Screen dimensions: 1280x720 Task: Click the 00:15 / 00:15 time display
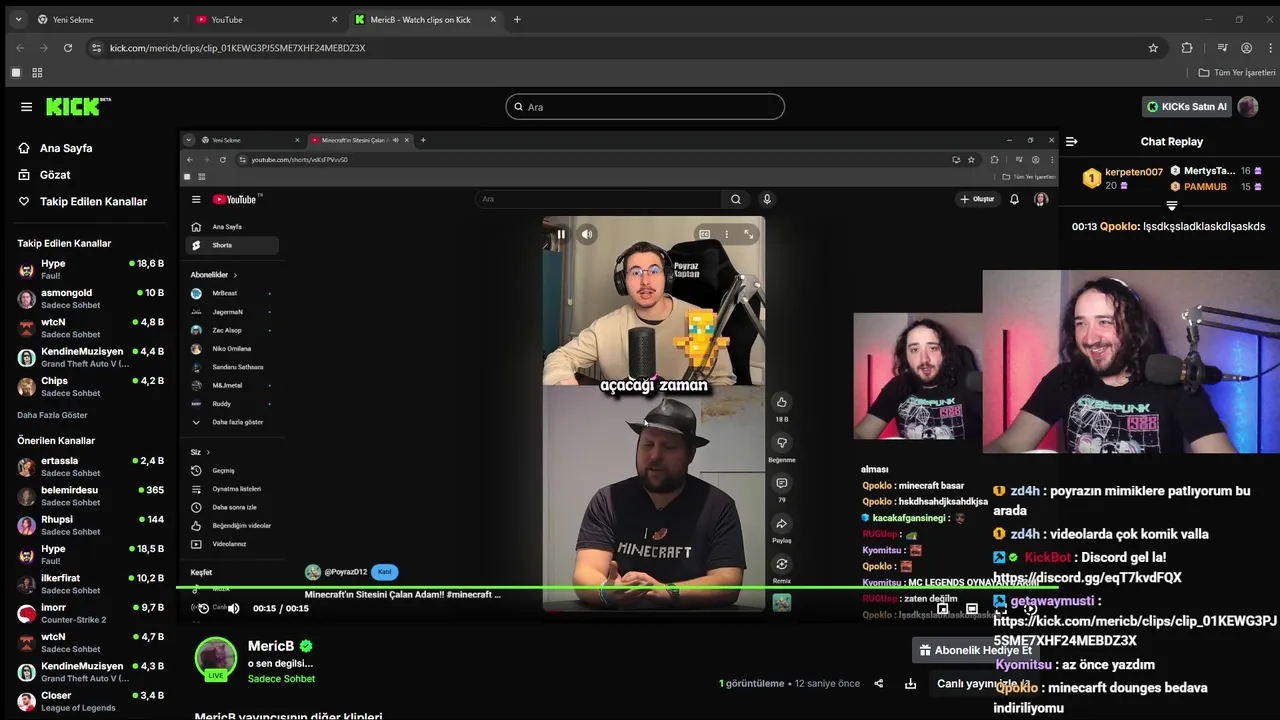pos(280,608)
